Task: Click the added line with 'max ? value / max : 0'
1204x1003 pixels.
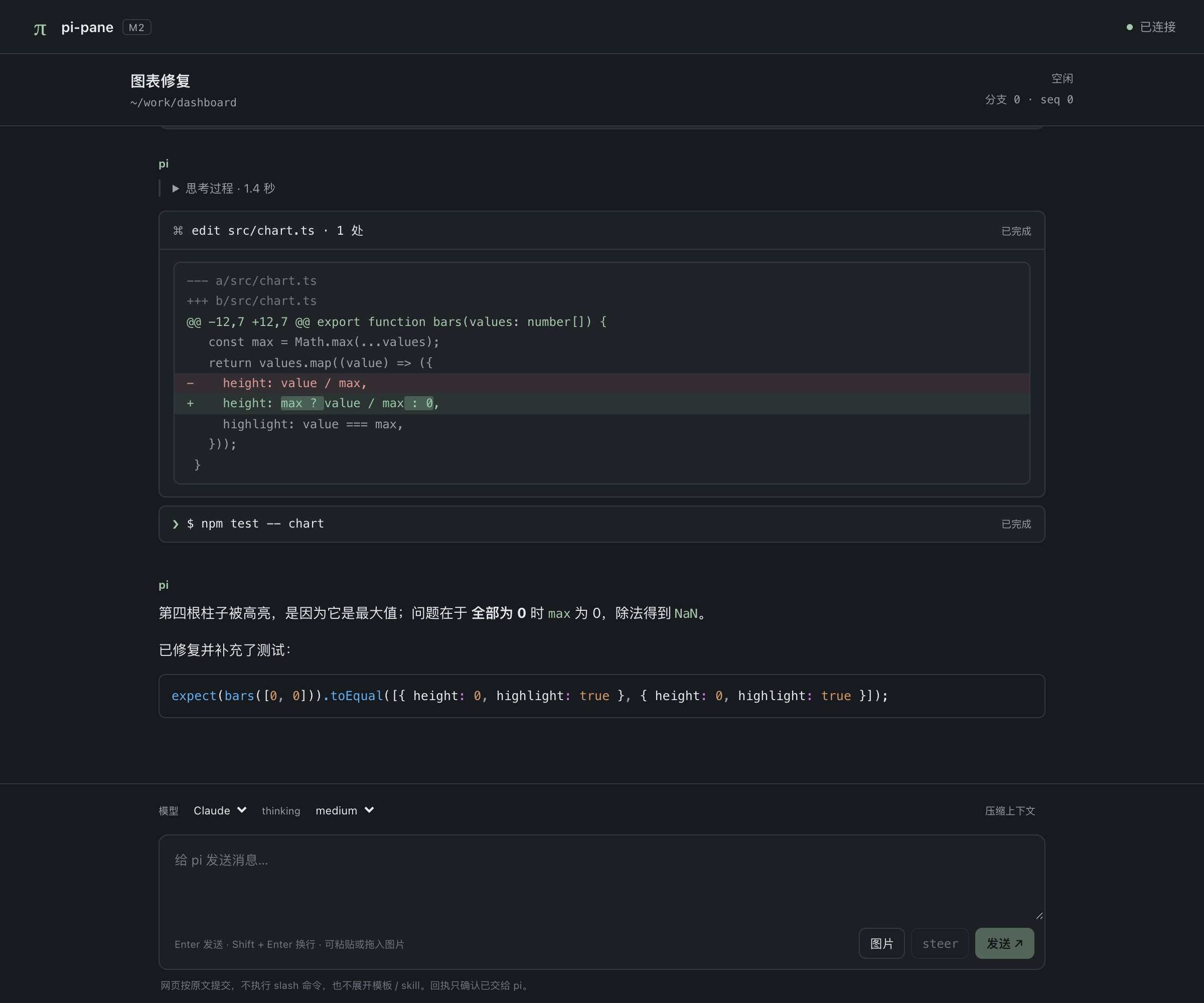Action: 601,404
